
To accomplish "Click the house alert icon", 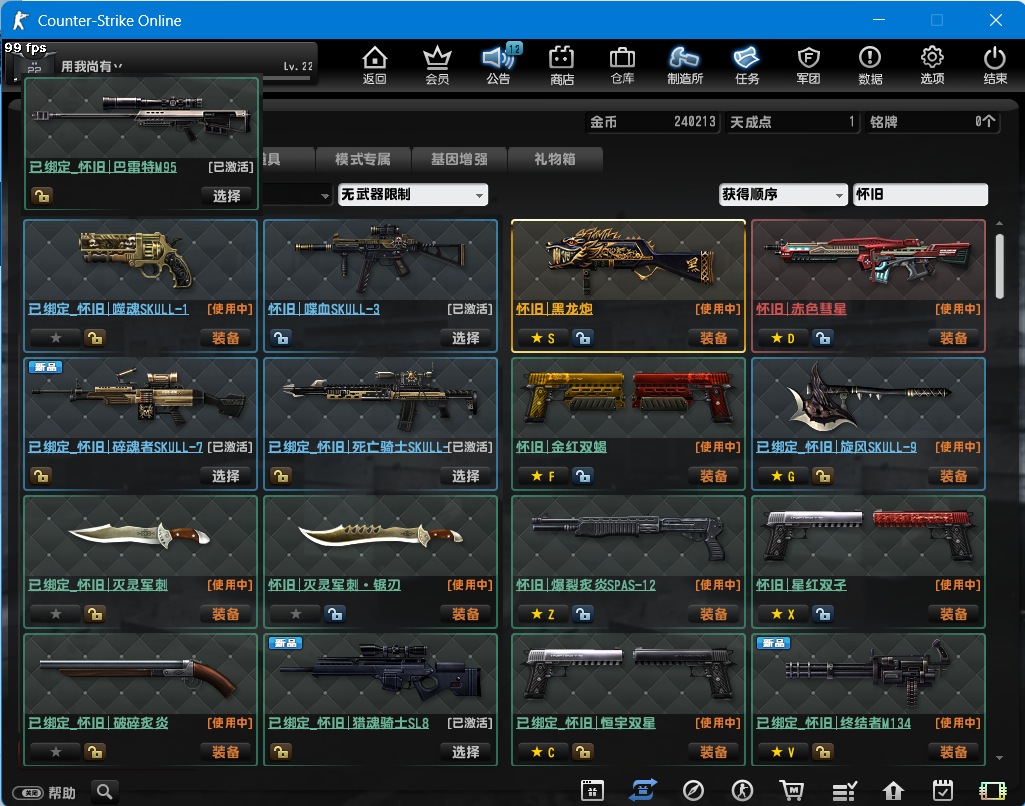I will point(893,791).
